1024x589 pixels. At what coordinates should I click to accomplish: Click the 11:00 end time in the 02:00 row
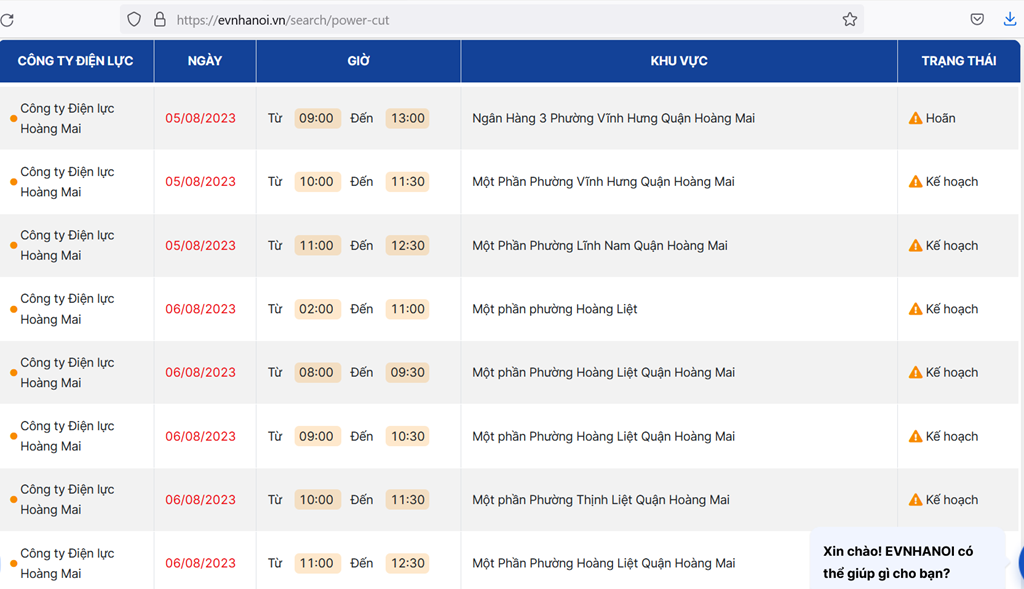click(x=408, y=309)
